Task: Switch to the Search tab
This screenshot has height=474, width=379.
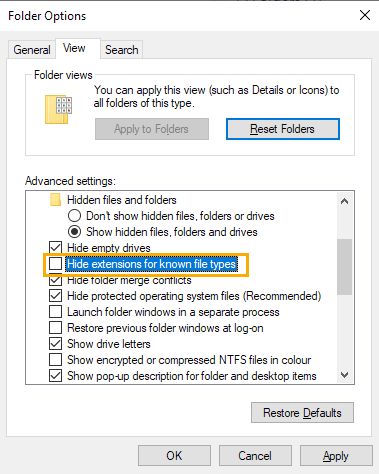Action: click(x=122, y=50)
